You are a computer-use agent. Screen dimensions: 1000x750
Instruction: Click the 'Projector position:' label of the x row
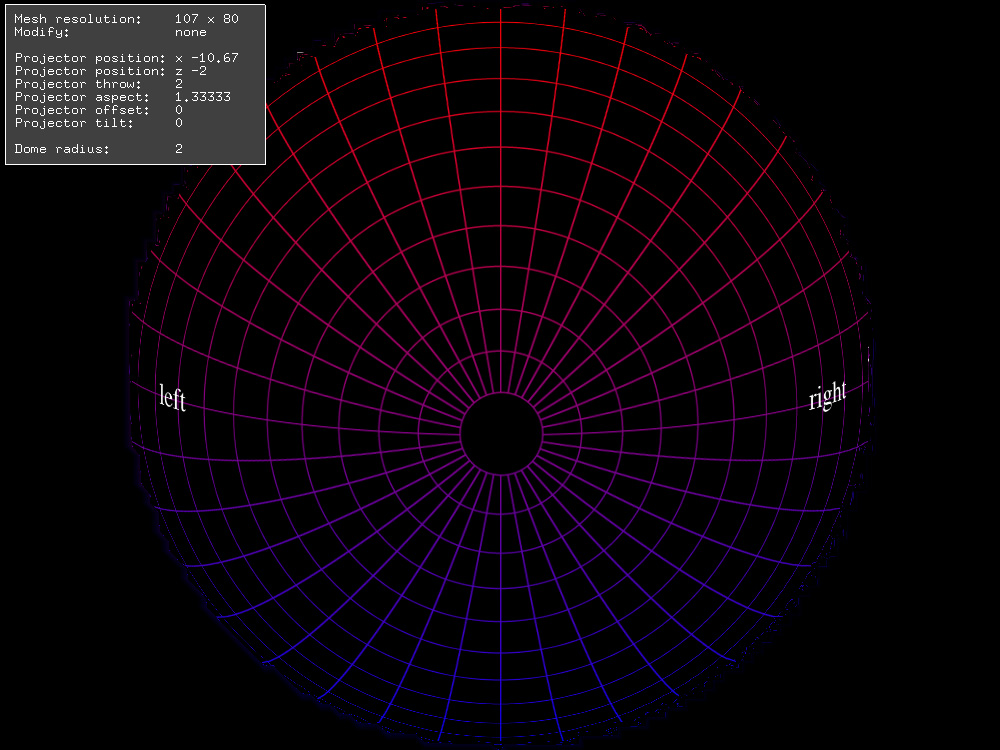click(90, 58)
